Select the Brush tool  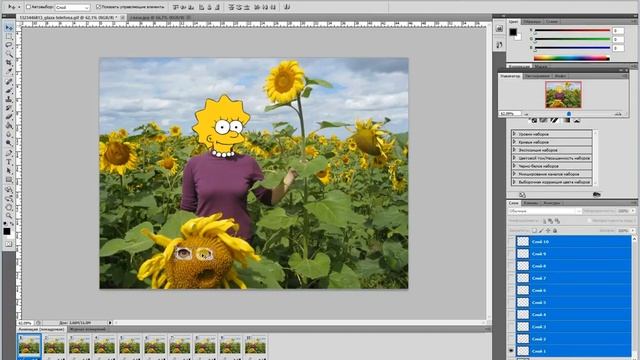9,91
